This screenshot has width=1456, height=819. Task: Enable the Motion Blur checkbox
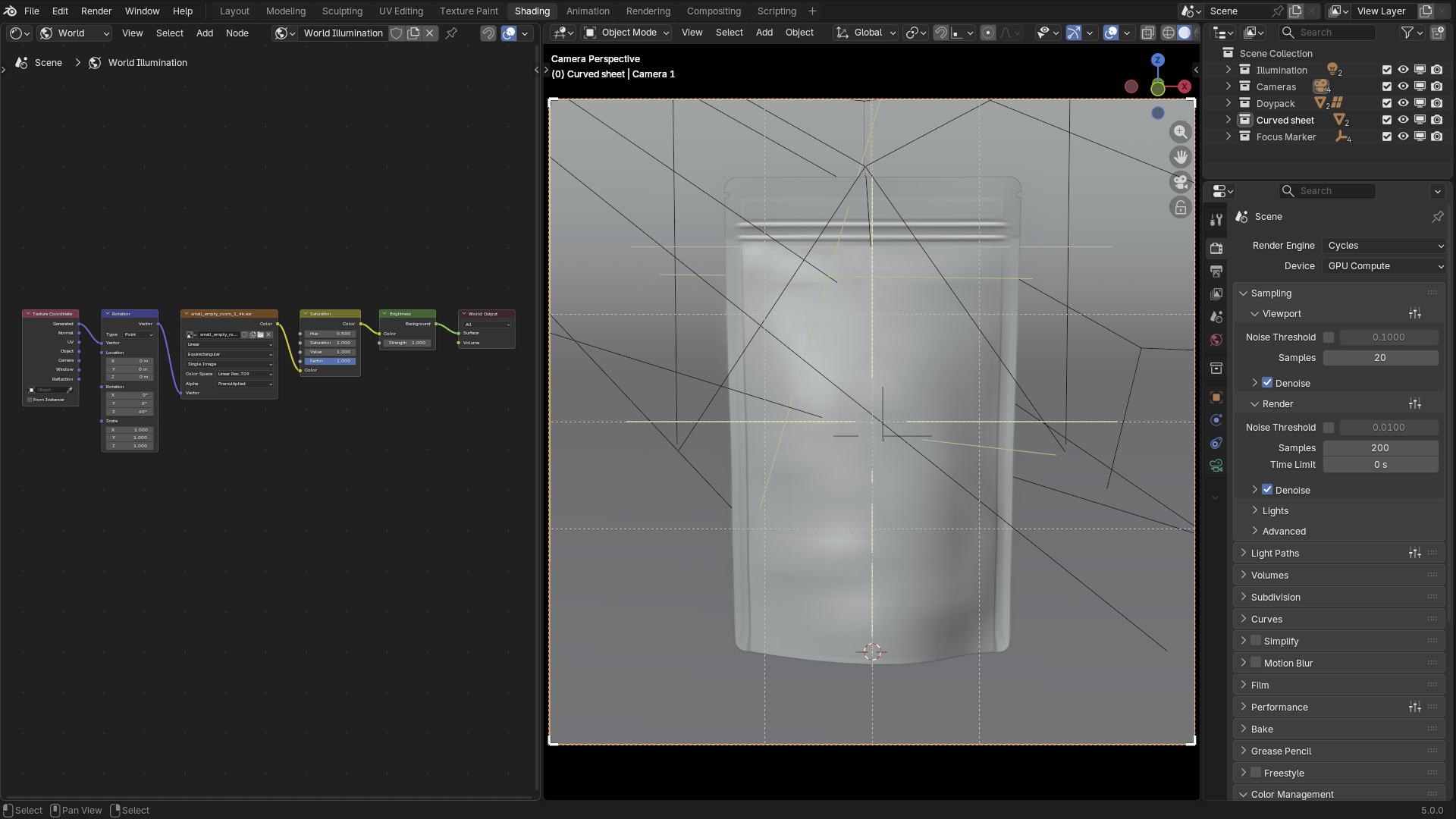click(1256, 663)
